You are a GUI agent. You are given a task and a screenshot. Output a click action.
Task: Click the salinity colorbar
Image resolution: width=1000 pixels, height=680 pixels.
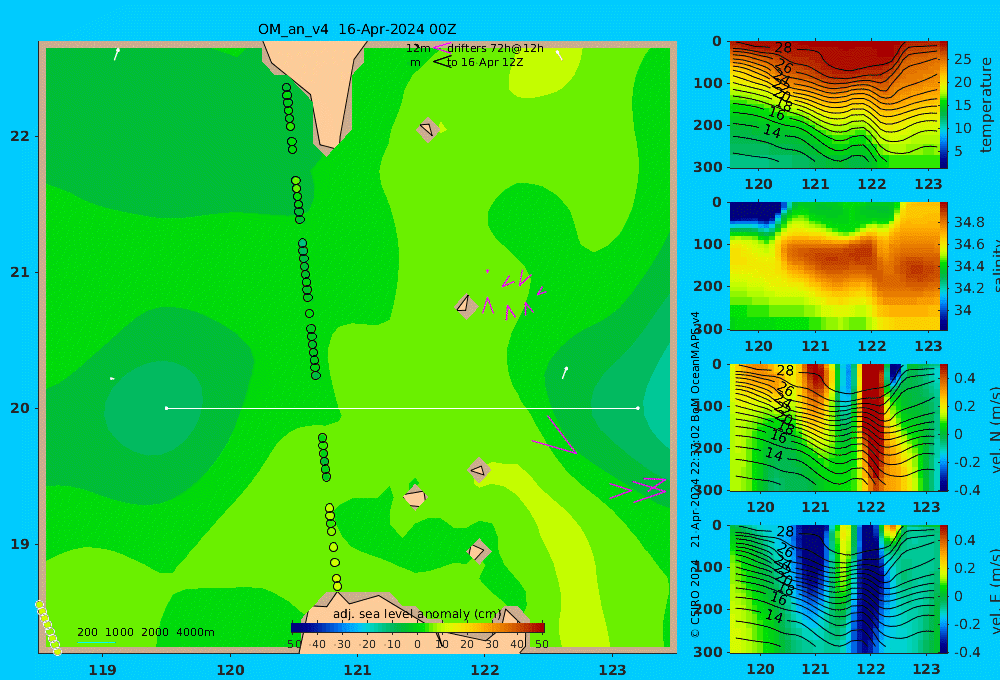[943, 266]
